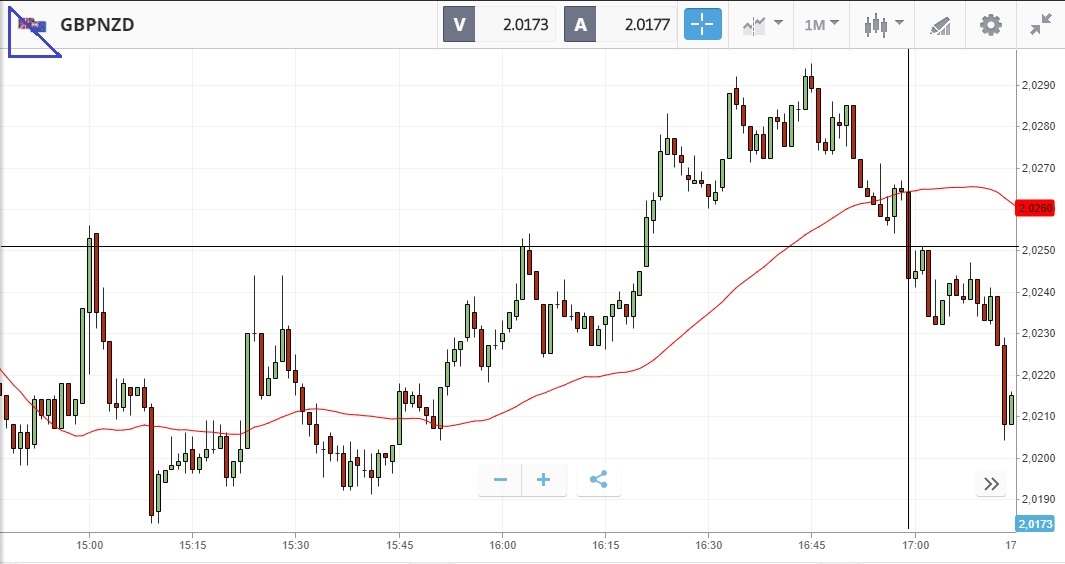Share the chart
This screenshot has height=564, width=1065.
[x=598, y=480]
